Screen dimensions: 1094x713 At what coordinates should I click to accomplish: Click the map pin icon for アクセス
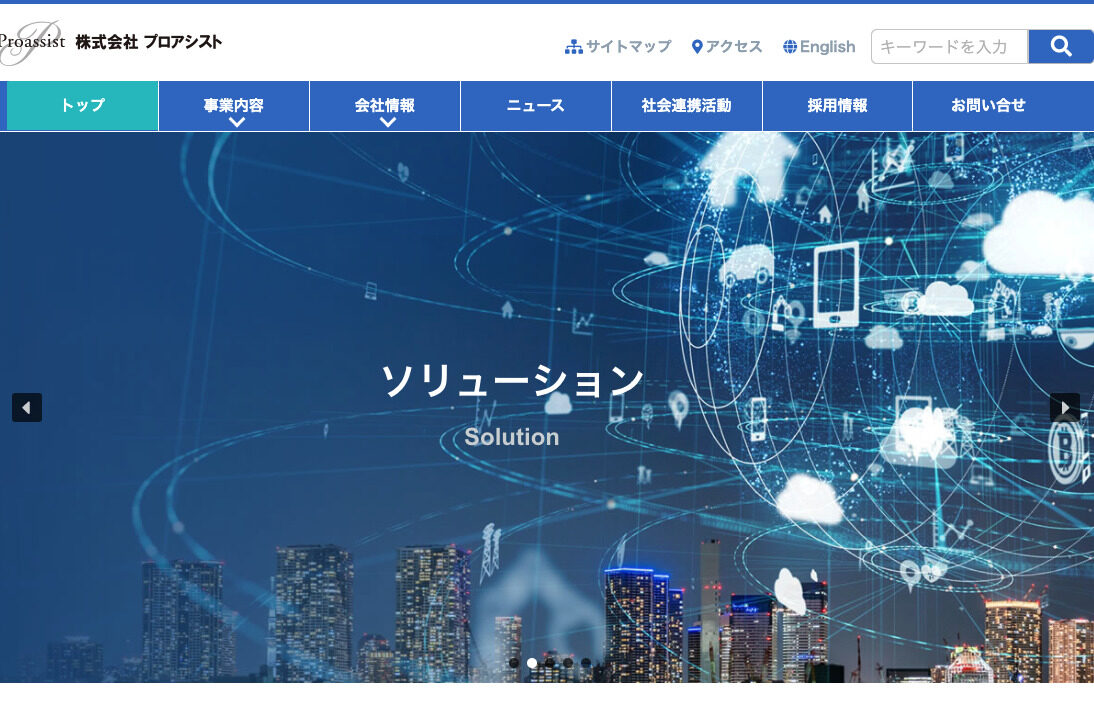point(697,46)
